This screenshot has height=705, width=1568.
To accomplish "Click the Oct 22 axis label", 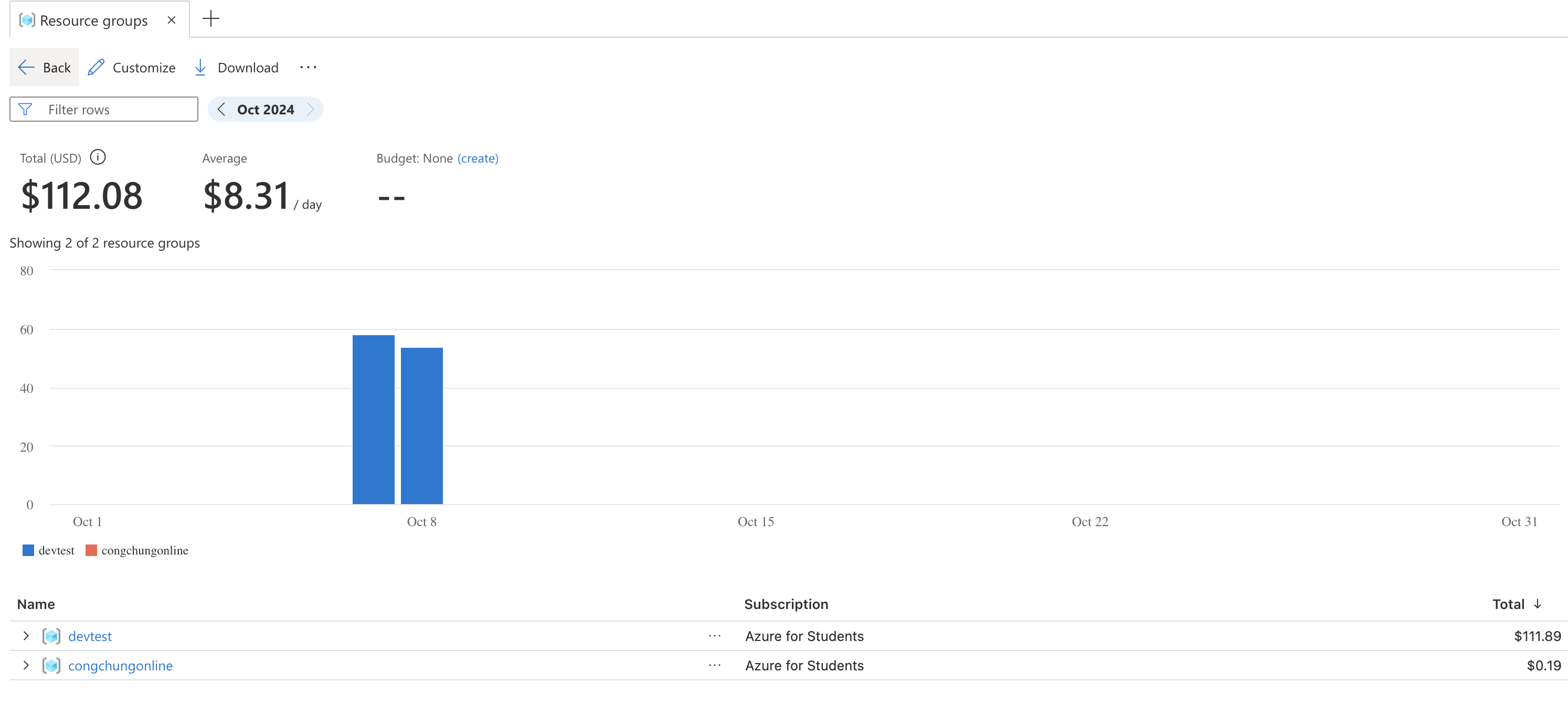I will [1089, 522].
